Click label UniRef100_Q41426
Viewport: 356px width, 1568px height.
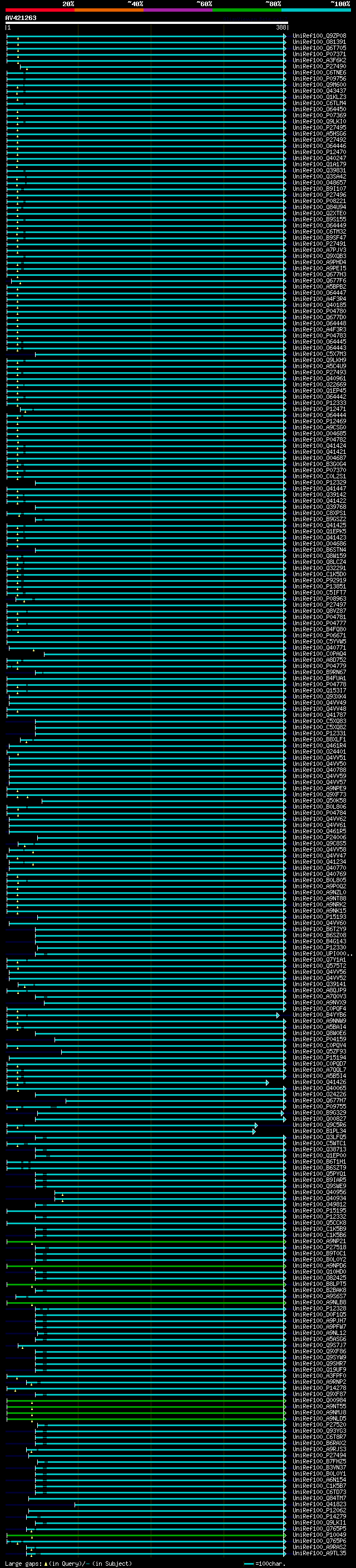(x=319, y=1082)
